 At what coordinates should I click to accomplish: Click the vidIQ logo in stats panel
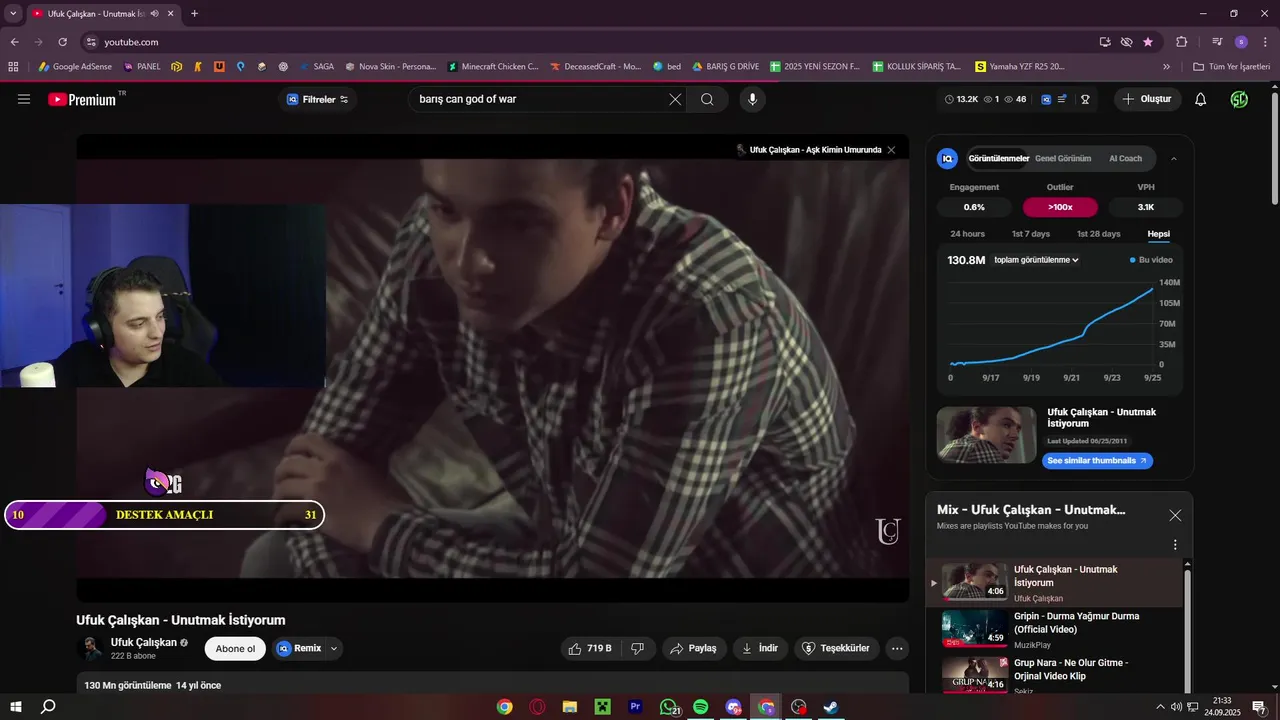coord(947,158)
